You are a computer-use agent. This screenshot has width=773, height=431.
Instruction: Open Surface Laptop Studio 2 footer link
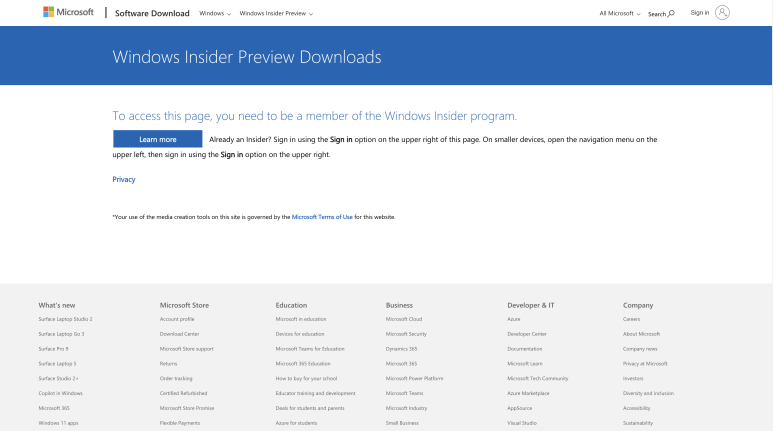[66, 319]
